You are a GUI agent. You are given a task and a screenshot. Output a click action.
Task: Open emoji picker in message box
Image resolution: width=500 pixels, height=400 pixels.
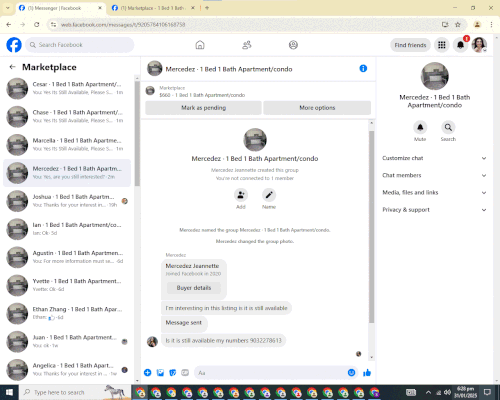click(351, 373)
